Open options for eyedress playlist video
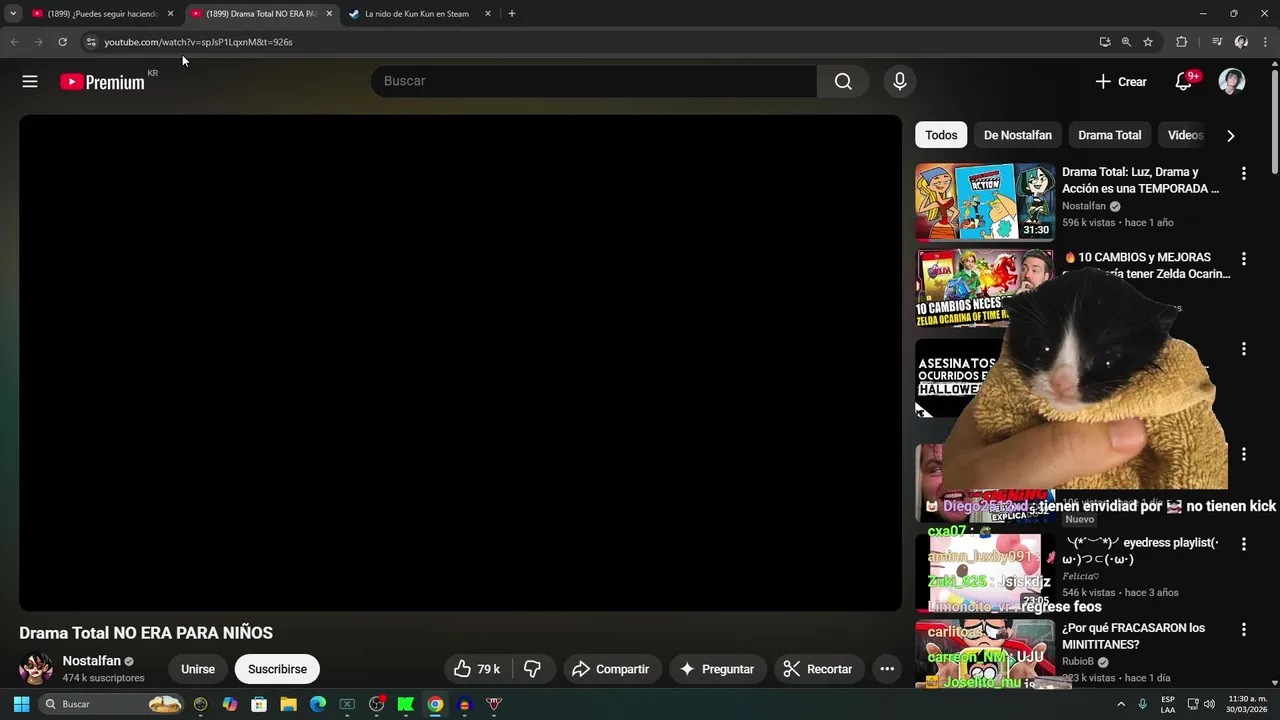Image resolution: width=1280 pixels, height=720 pixels. point(1244,544)
